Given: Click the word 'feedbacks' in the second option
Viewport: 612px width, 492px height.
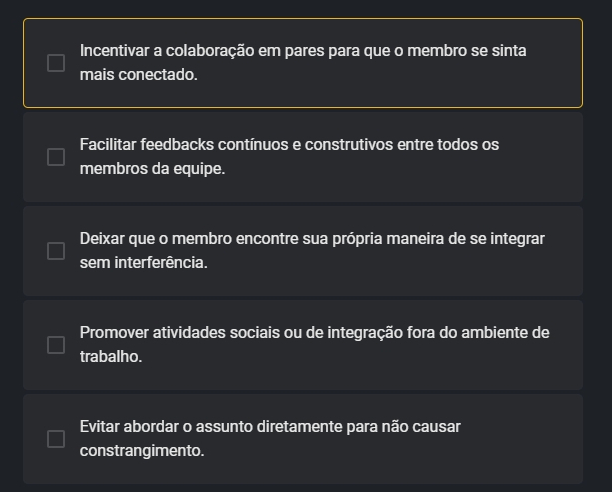Looking at the screenshot, I should [177, 145].
